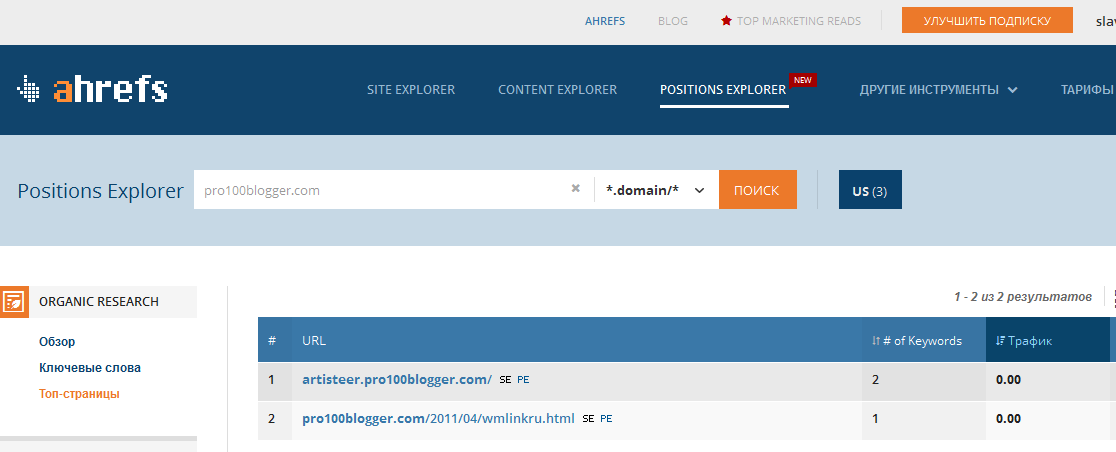Open Ключевые слова in the sidebar
Screen dimensions: 1116x452
pyautogui.click(x=90, y=368)
